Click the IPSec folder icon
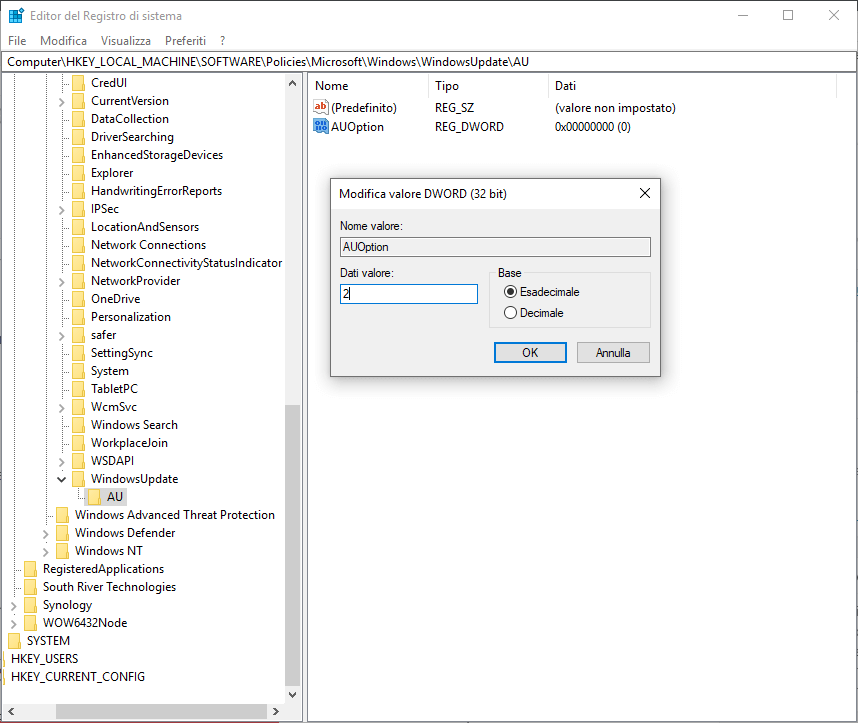 click(79, 209)
